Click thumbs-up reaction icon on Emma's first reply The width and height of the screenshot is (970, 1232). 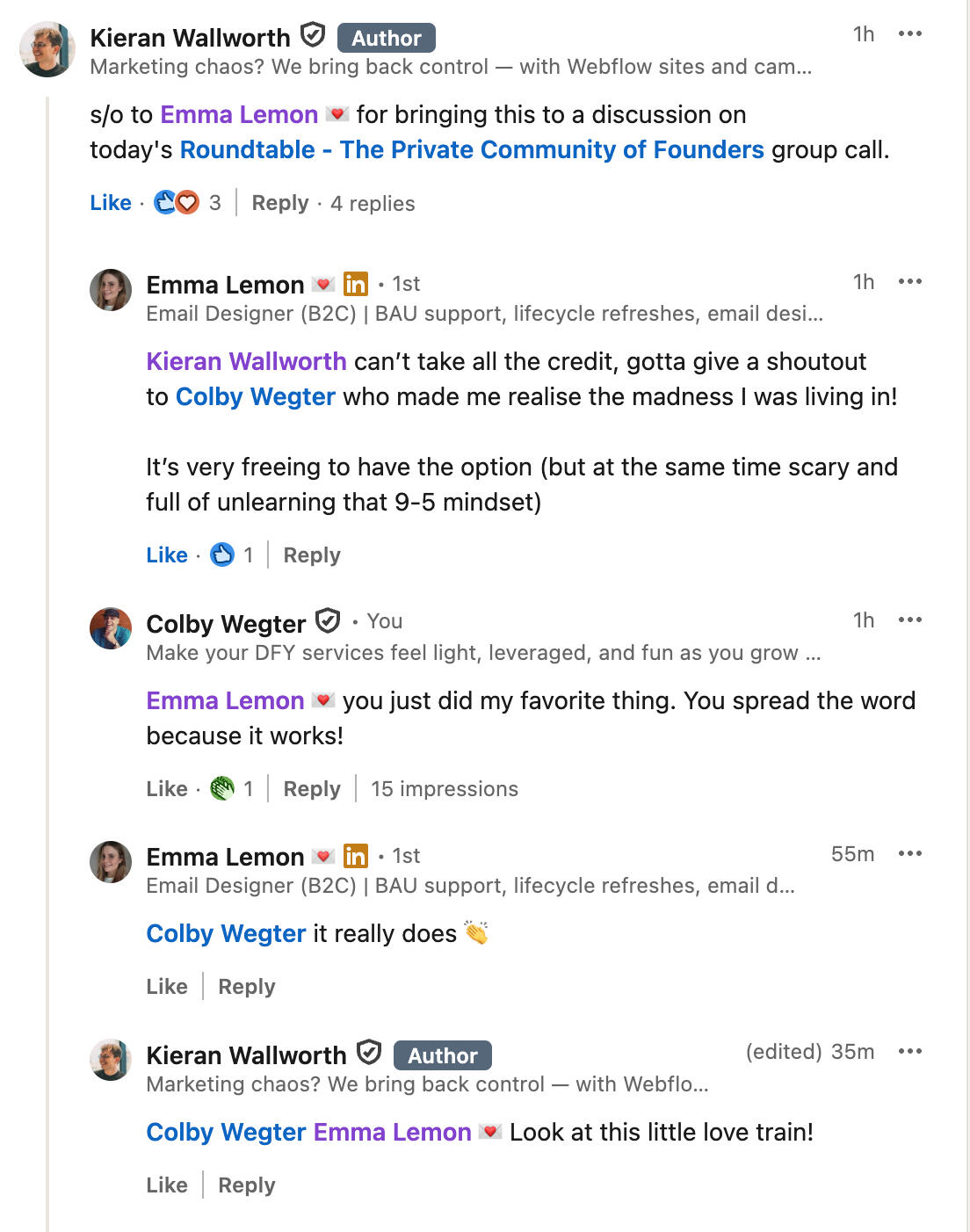click(x=222, y=554)
